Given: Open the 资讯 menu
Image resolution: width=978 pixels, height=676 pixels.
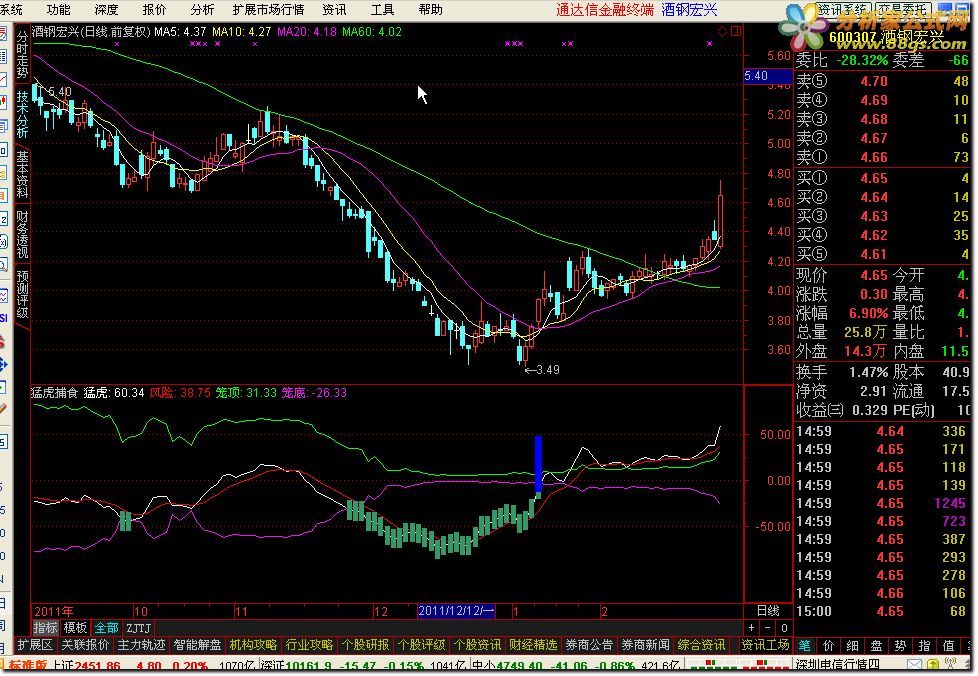Looking at the screenshot, I should tap(334, 9).
